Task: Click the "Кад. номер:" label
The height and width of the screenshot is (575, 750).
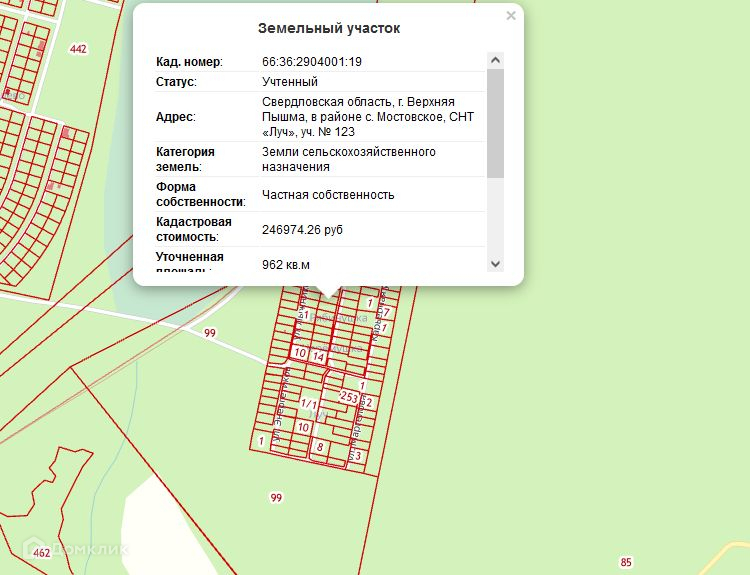Action: point(189,62)
